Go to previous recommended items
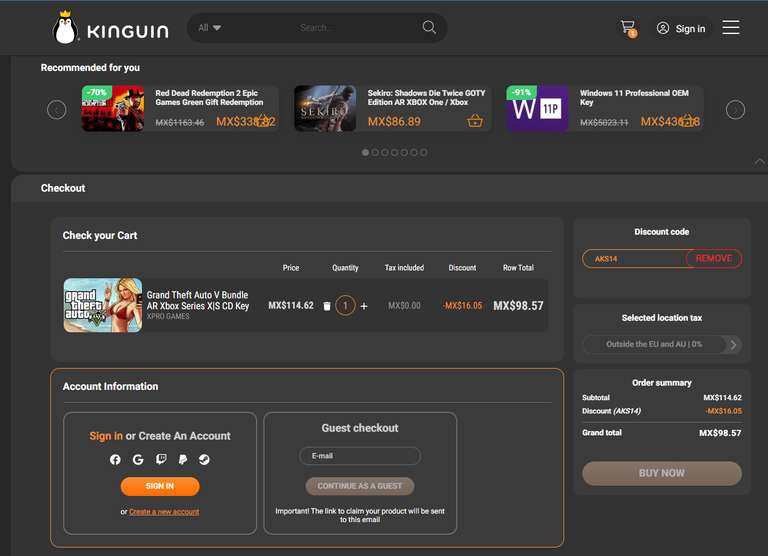Image resolution: width=768 pixels, height=556 pixels. 57,109
